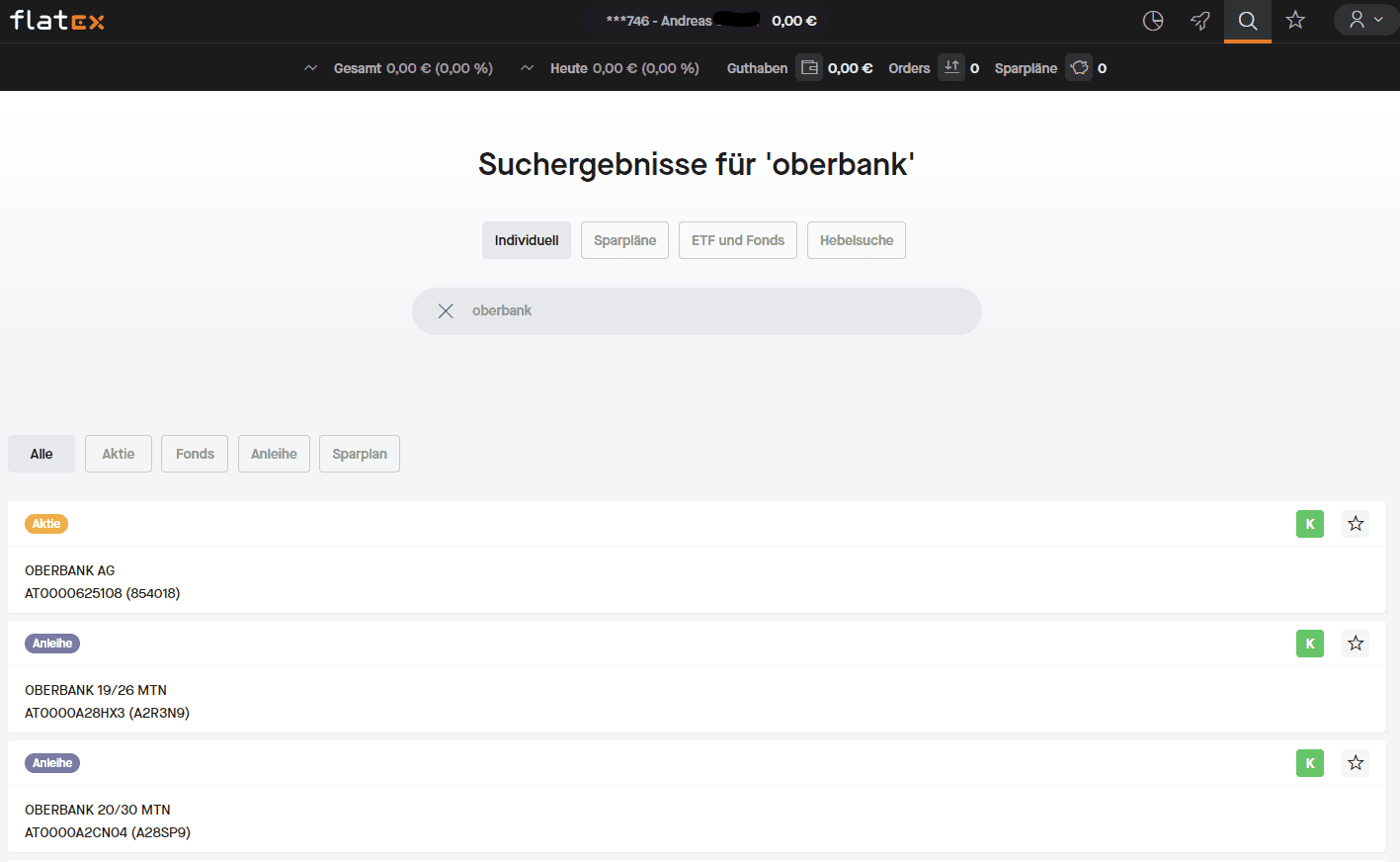Image resolution: width=1400 pixels, height=862 pixels.
Task: Click K buy button for OBERBANK 20/30 MTN
Action: 1310,763
